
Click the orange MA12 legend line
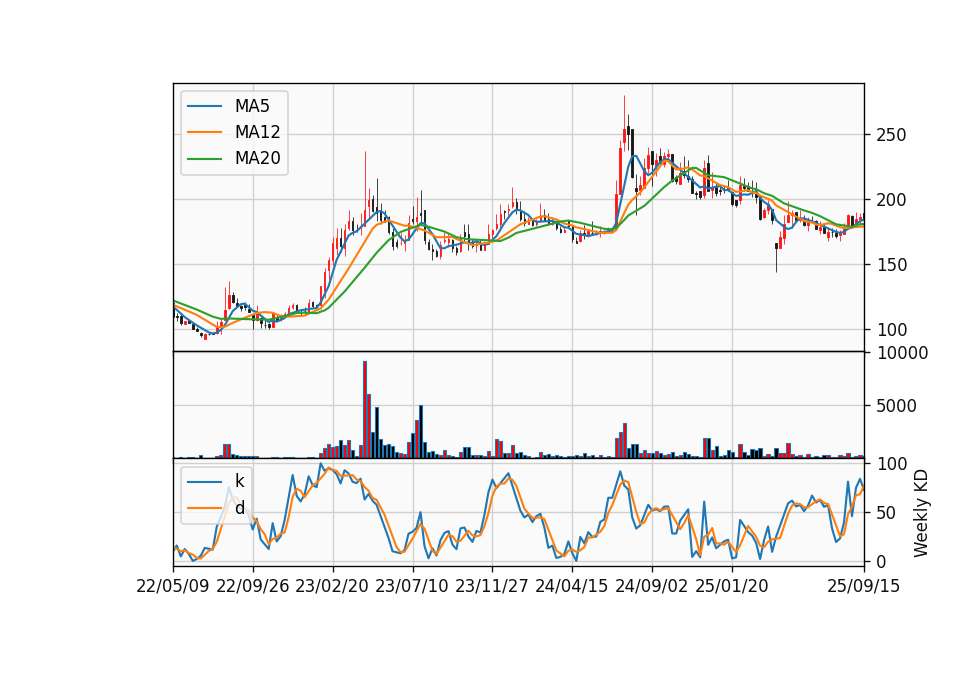pyautogui.click(x=204, y=132)
